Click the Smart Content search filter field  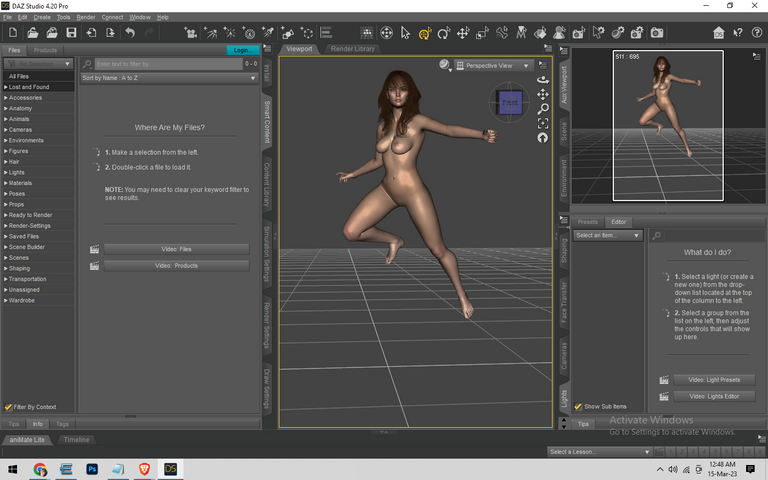168,64
